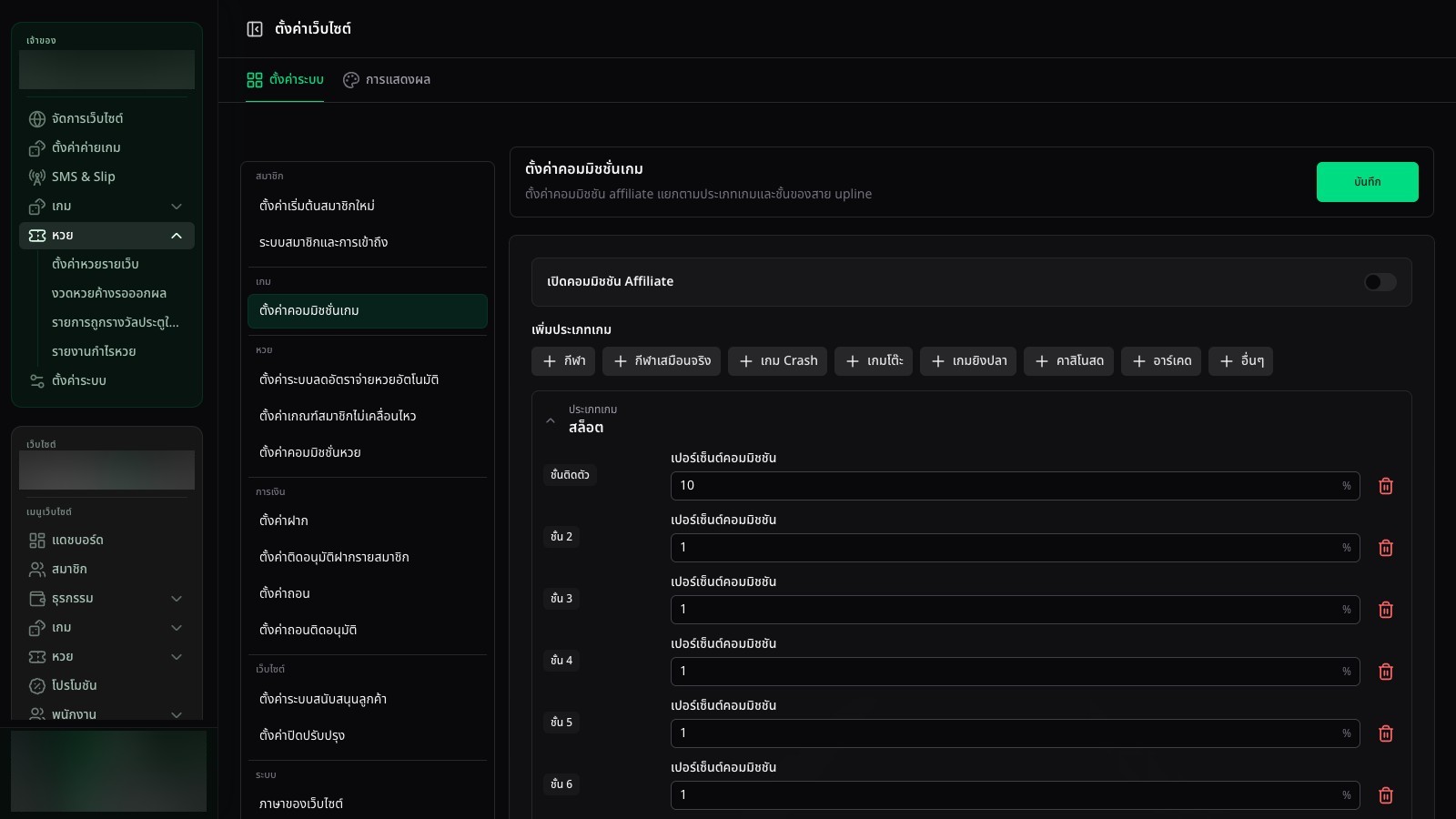Click ชั้น 4 commission percent field
1456x819 pixels.
(1015, 672)
